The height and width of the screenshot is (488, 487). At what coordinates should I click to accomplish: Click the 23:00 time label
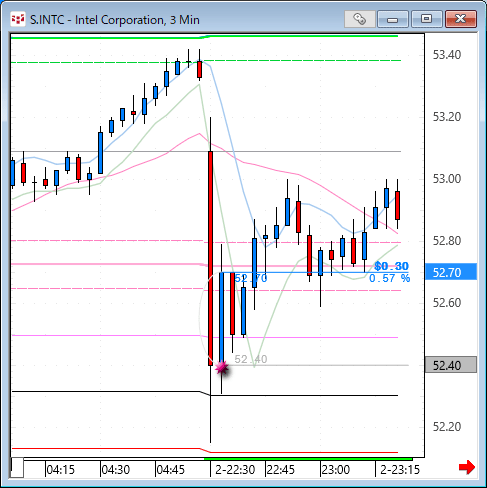[336, 470]
